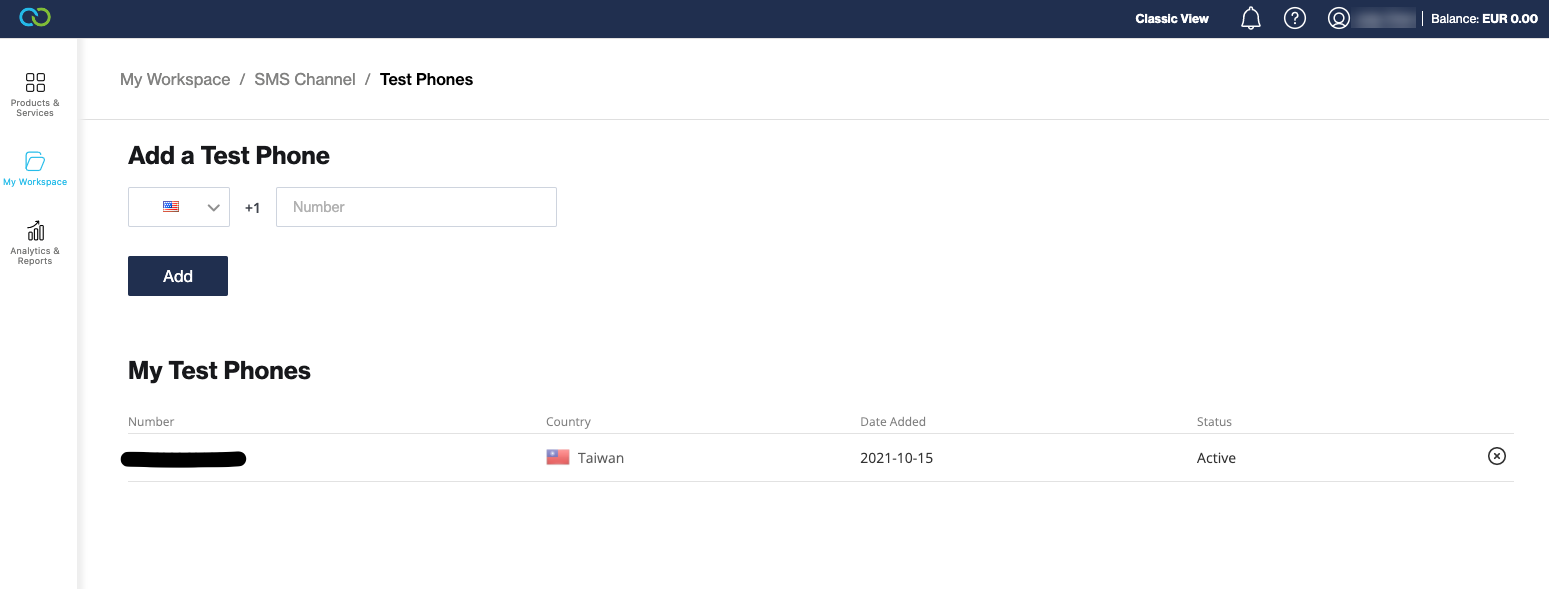1549x589 pixels.
Task: Go to My Workspace breadcrumb
Action: 175,79
